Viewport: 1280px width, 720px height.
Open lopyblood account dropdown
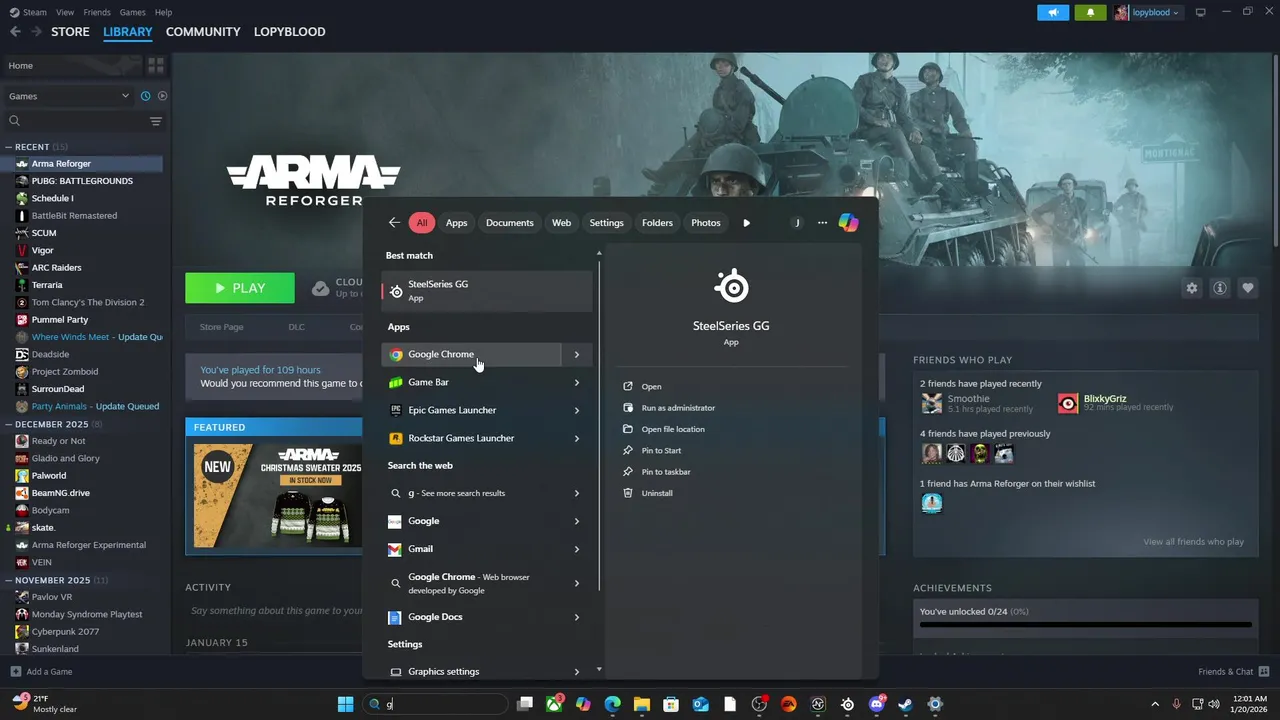click(x=1147, y=12)
